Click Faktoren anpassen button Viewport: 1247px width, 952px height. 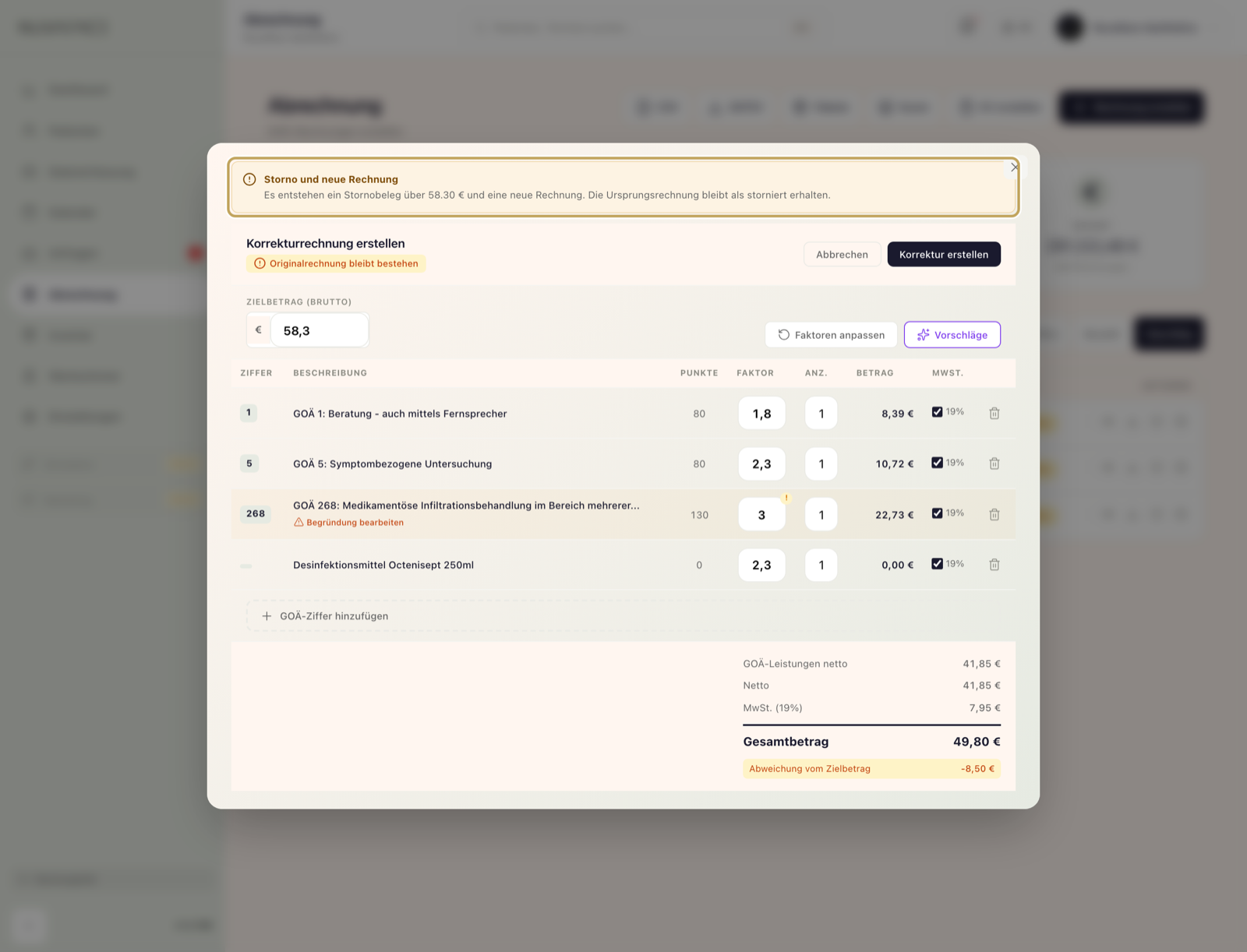click(831, 335)
